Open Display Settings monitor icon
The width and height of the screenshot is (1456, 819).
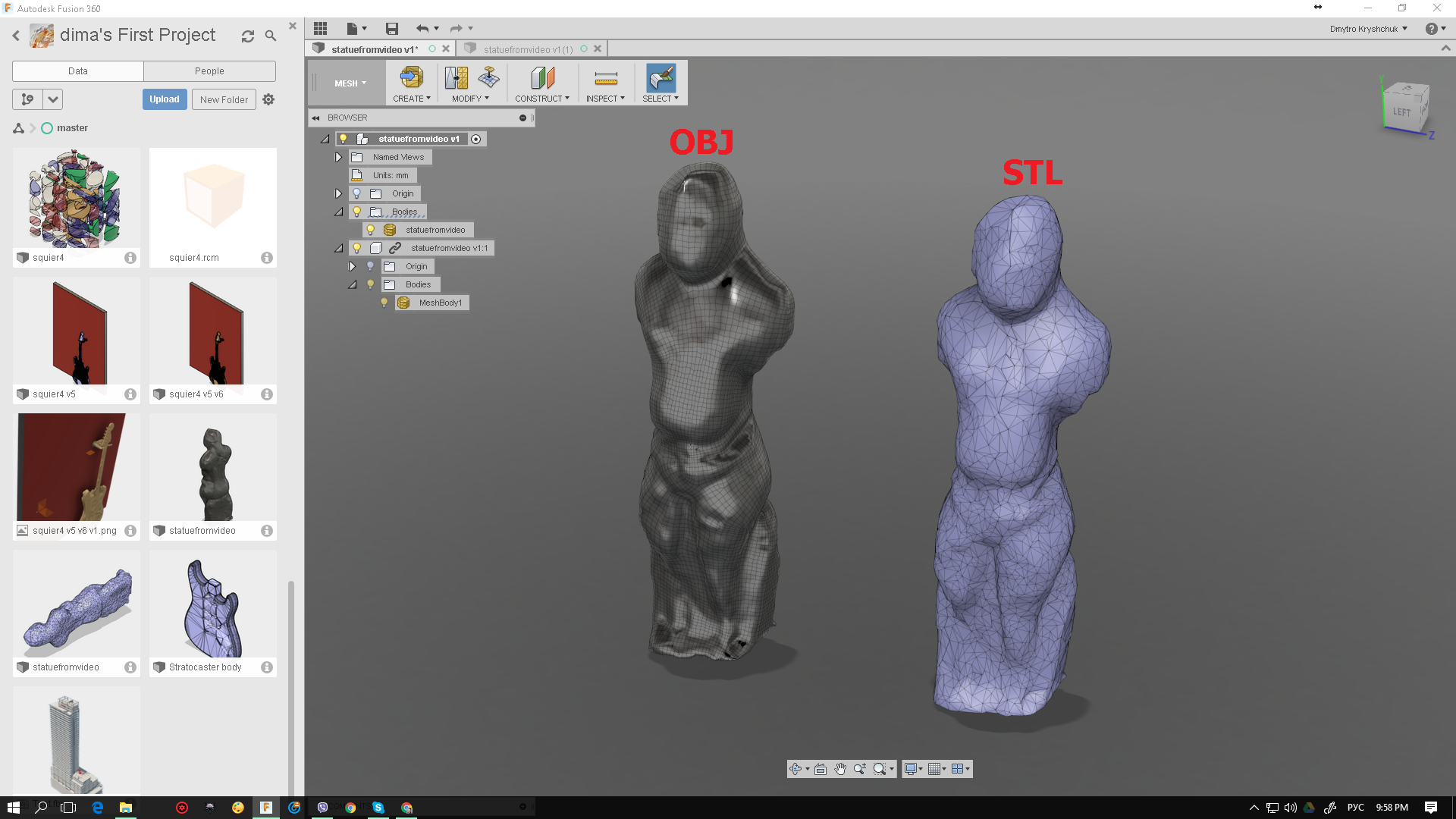pos(910,769)
